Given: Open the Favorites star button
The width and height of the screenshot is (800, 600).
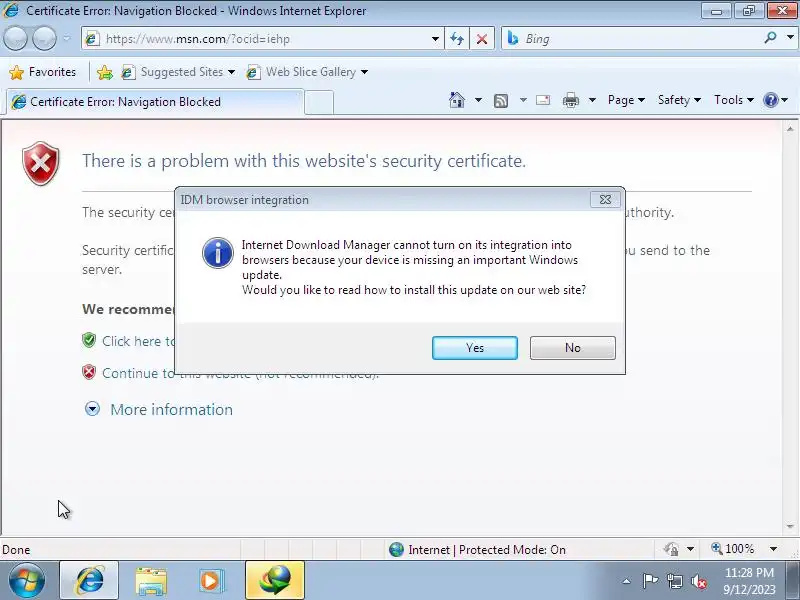Looking at the screenshot, I should pos(43,72).
